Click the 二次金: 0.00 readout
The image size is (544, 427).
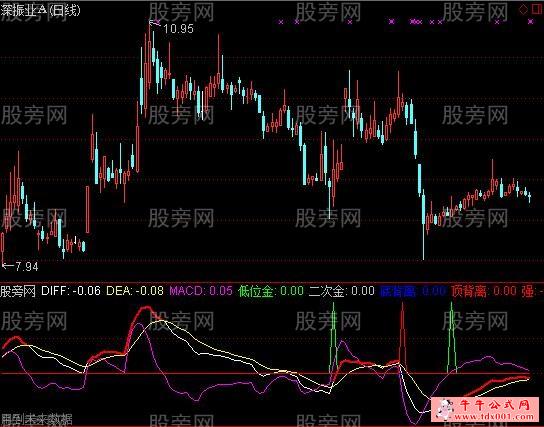coord(342,291)
